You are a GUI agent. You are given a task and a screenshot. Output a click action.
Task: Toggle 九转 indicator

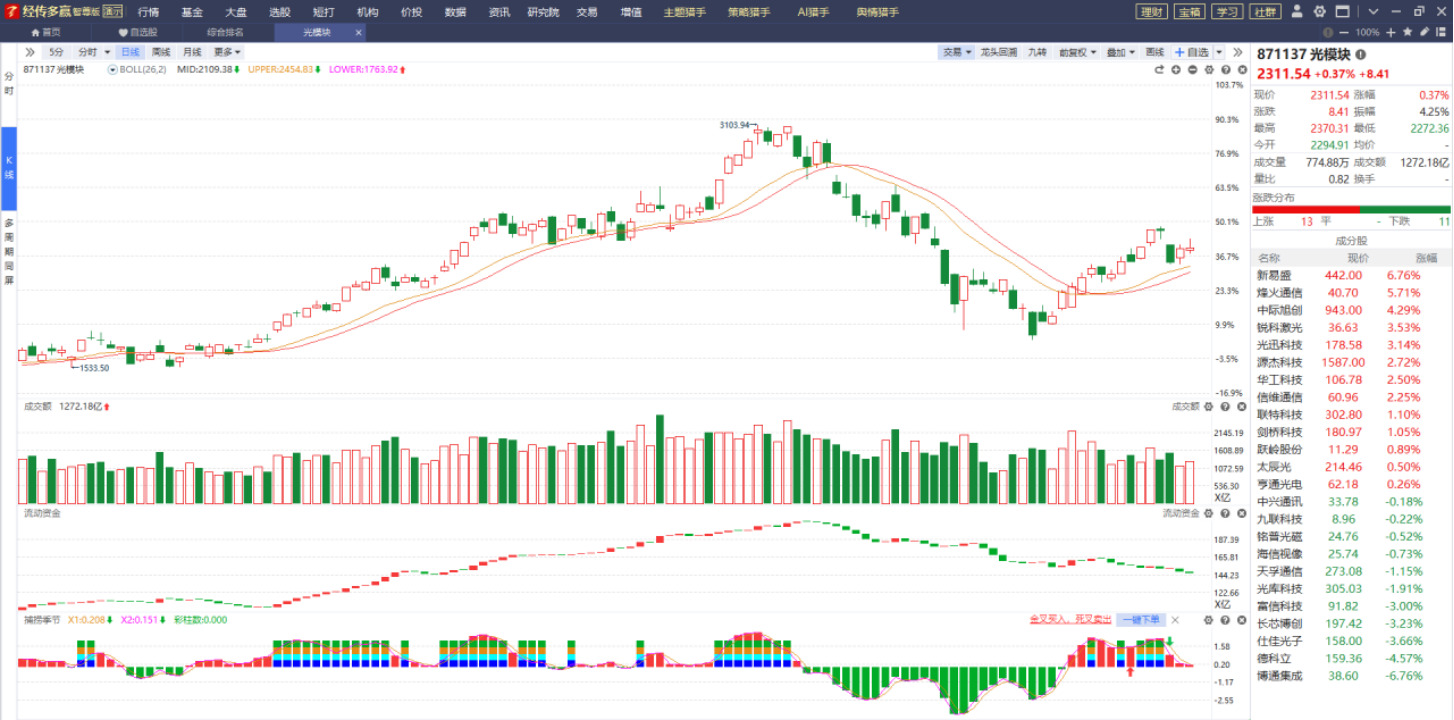[x=1037, y=52]
